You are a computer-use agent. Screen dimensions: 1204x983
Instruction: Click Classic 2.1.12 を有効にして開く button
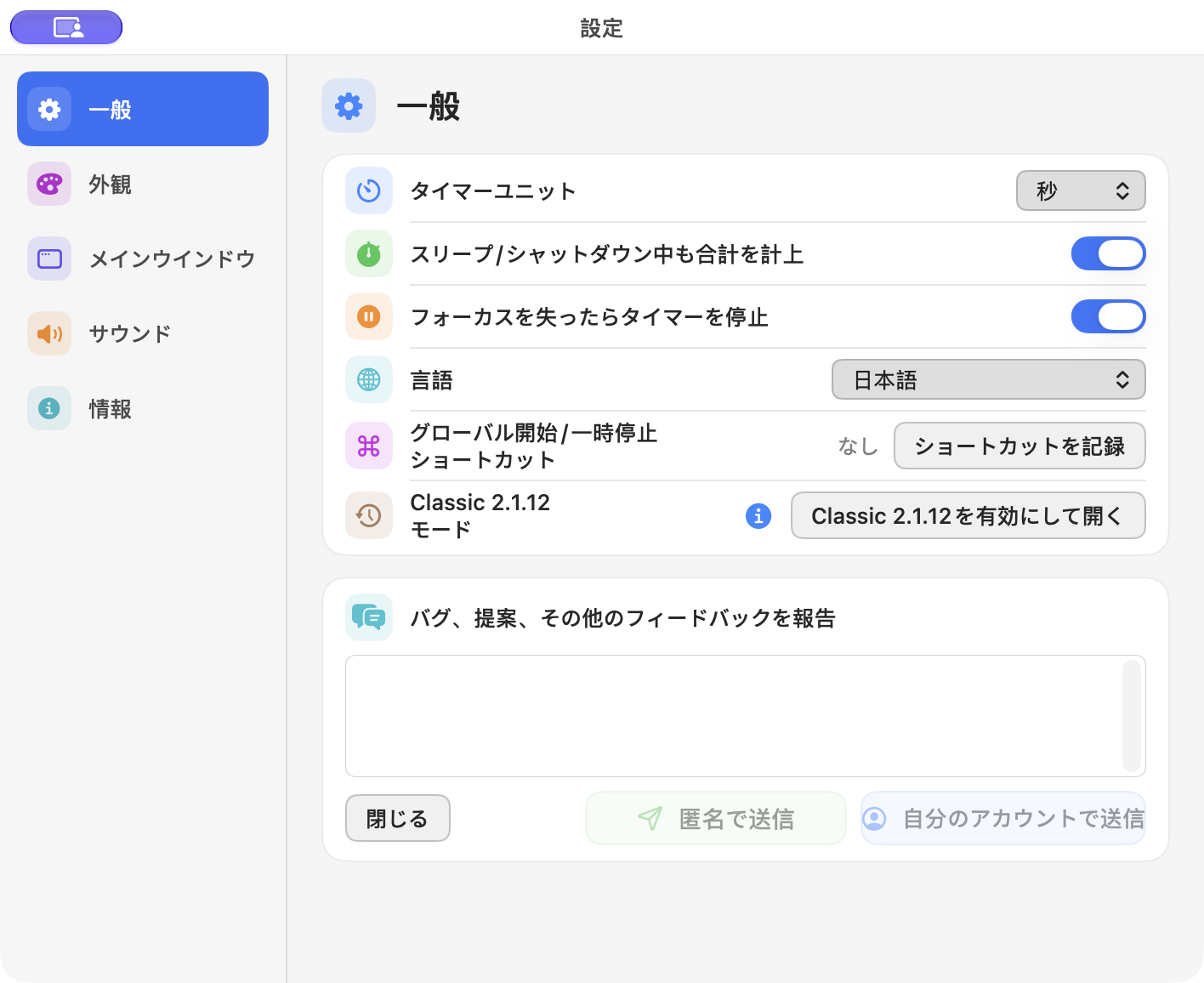click(968, 515)
